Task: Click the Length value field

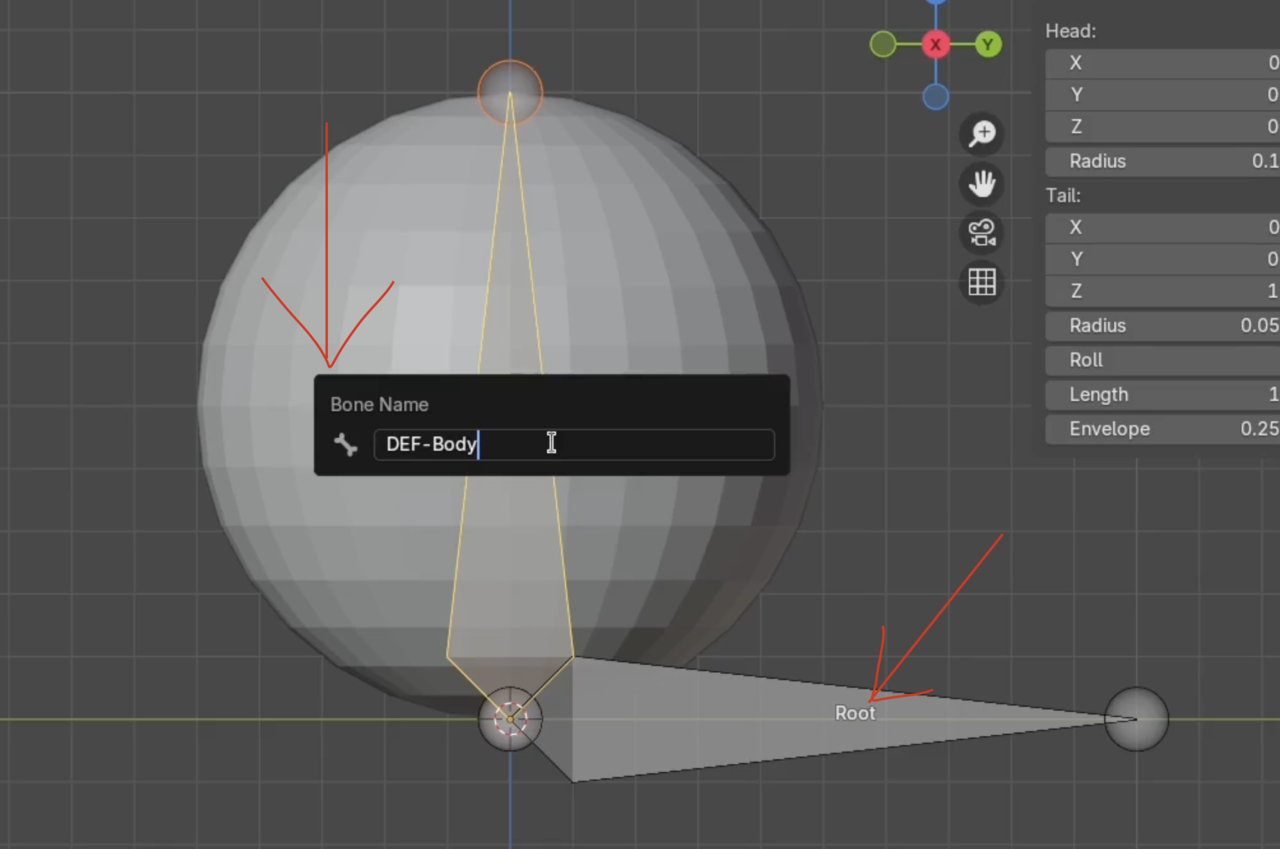Action: (1162, 395)
